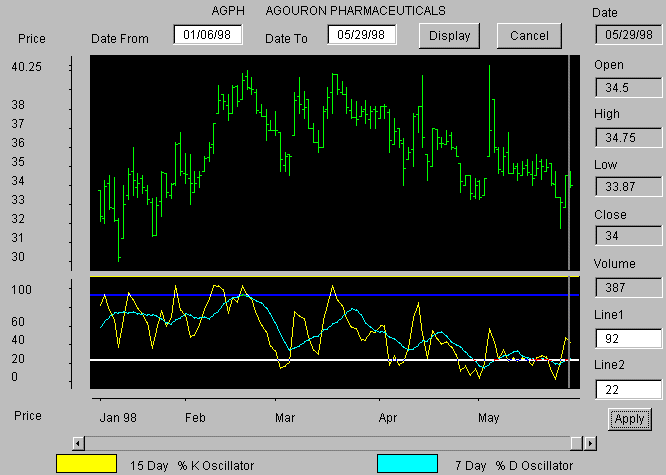Click the Low price field
Image resolution: width=666 pixels, height=475 pixels.
[x=628, y=188]
